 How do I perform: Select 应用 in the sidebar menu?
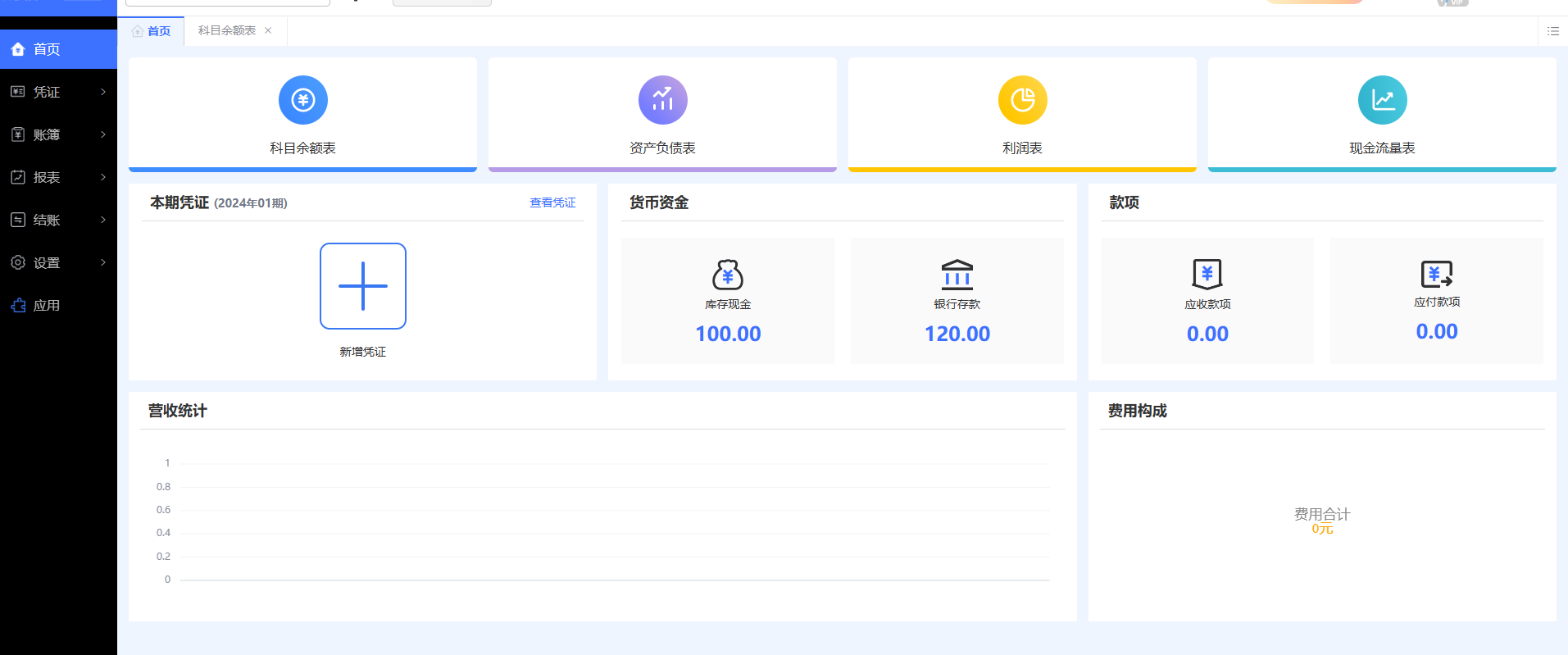[58, 305]
